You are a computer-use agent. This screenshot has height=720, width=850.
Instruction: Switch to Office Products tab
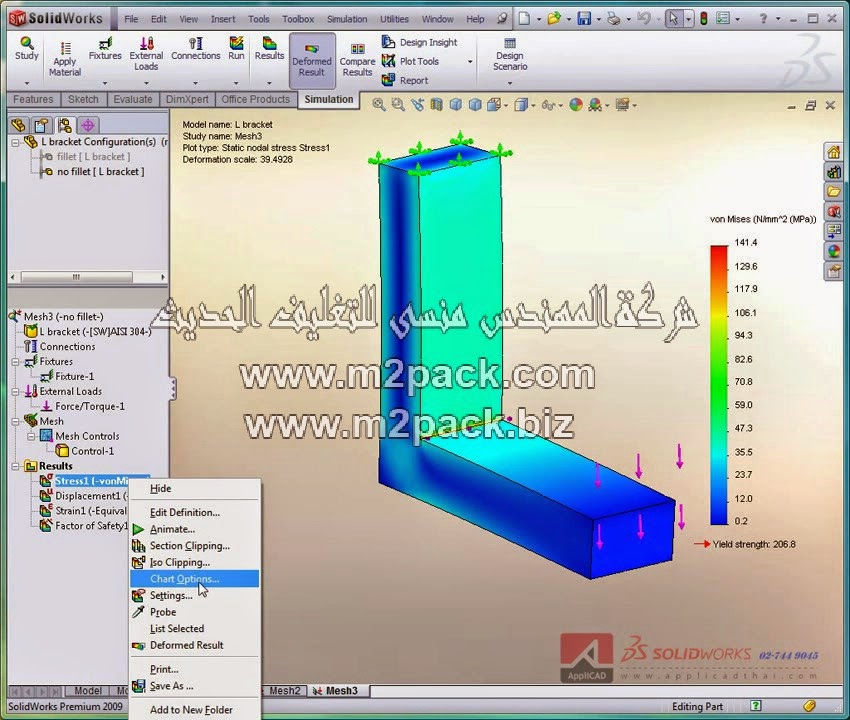click(x=255, y=99)
